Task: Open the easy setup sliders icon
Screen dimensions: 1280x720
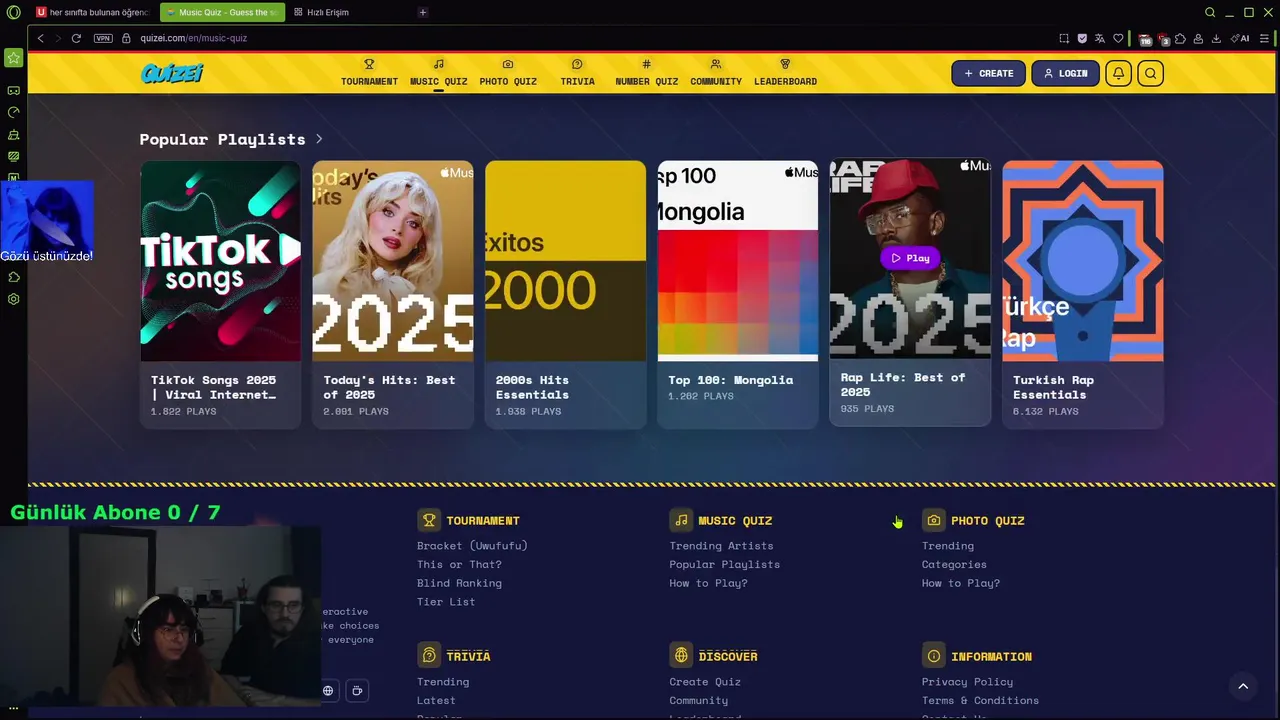Action: click(x=1264, y=38)
